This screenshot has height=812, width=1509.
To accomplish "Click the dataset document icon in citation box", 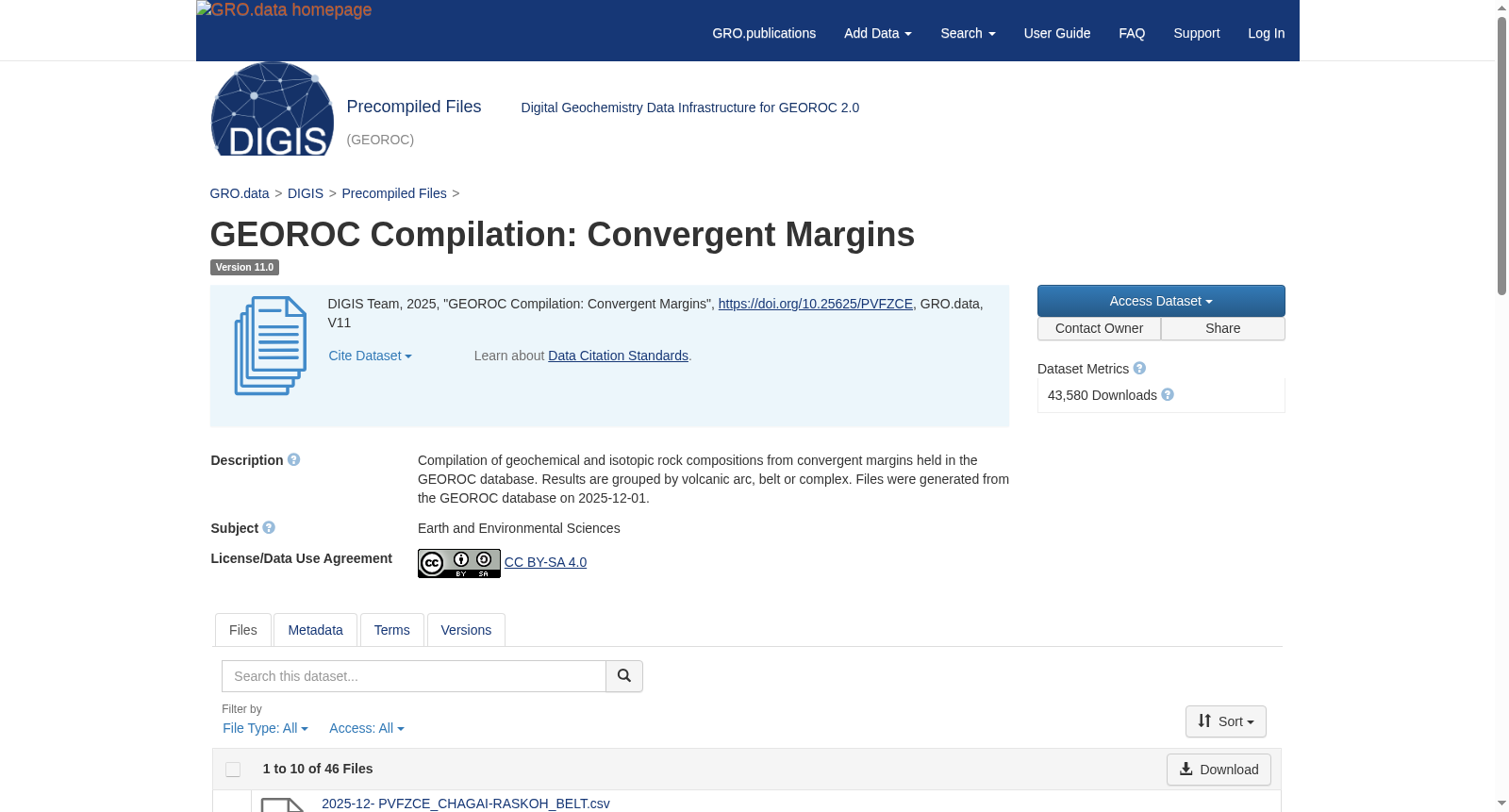I will pyautogui.click(x=271, y=345).
